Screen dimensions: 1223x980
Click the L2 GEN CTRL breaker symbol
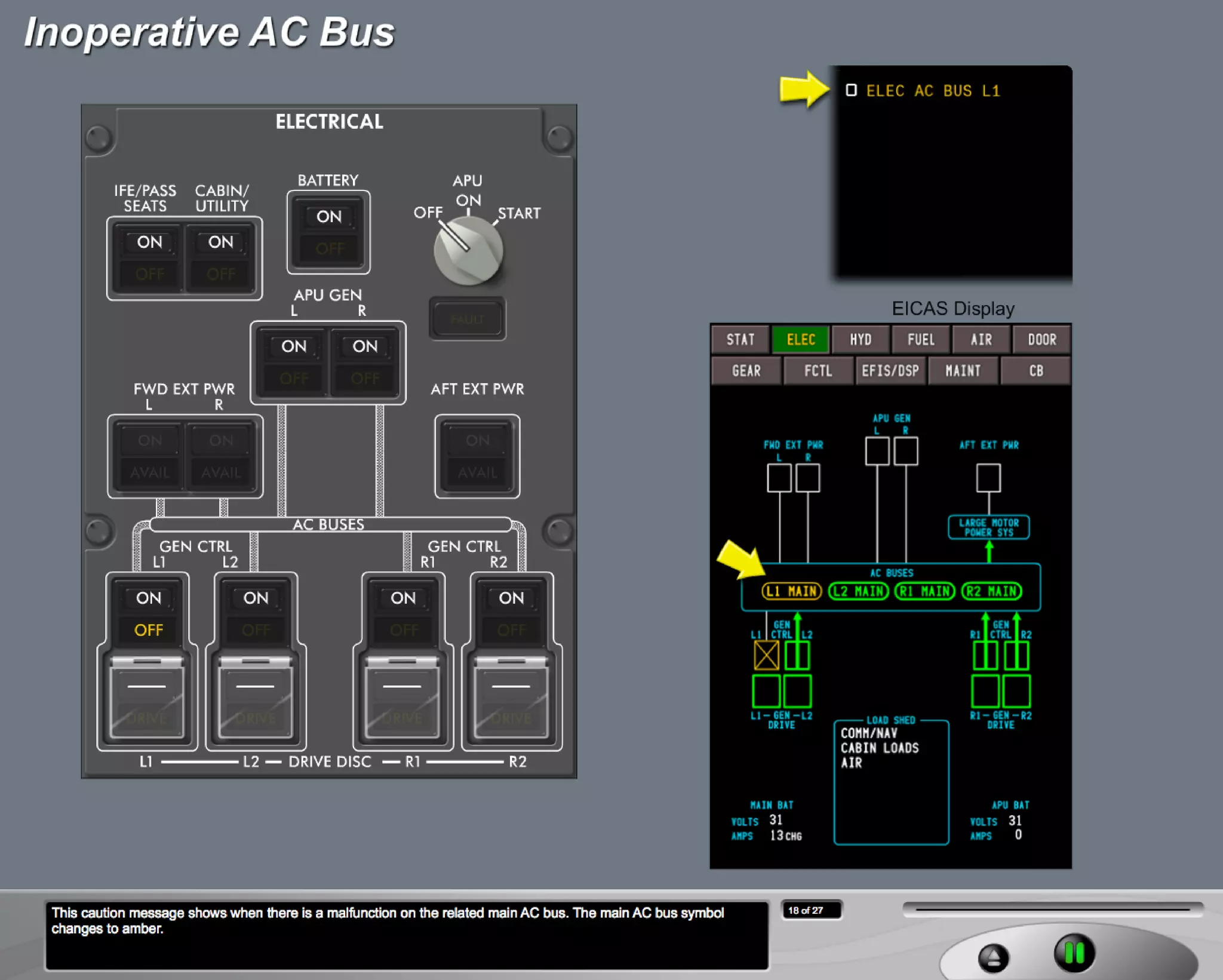(x=797, y=656)
